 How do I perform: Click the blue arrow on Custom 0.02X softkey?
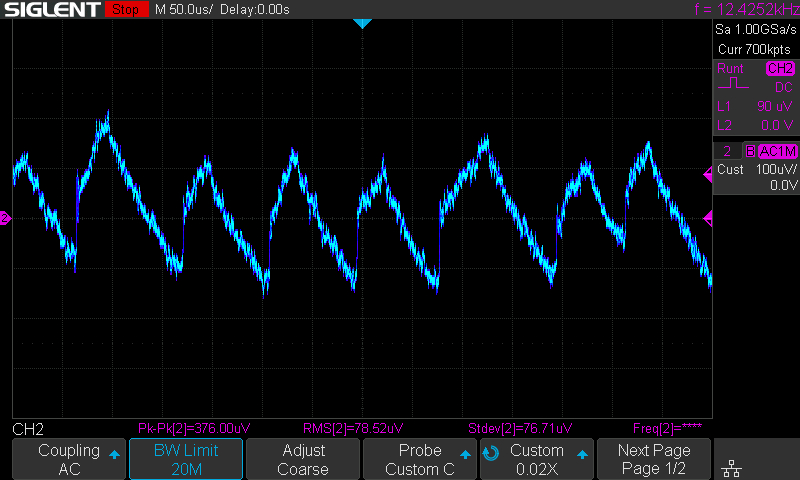coord(582,454)
